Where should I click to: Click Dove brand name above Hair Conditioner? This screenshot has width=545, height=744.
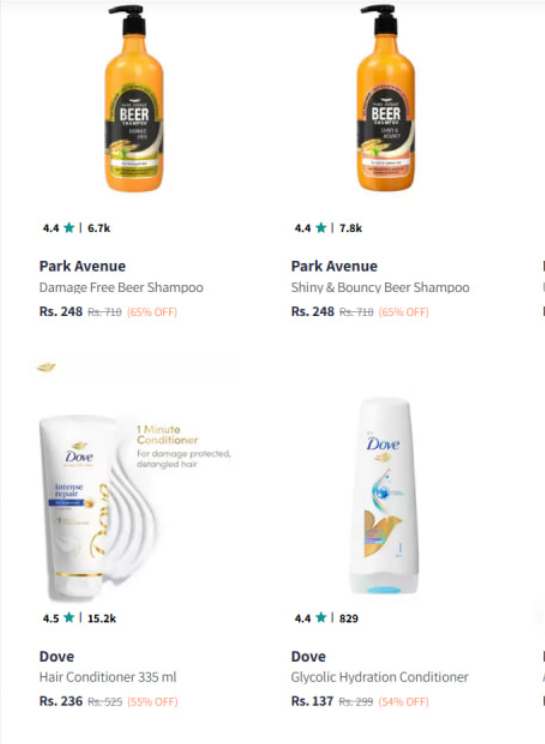pyautogui.click(x=57, y=657)
